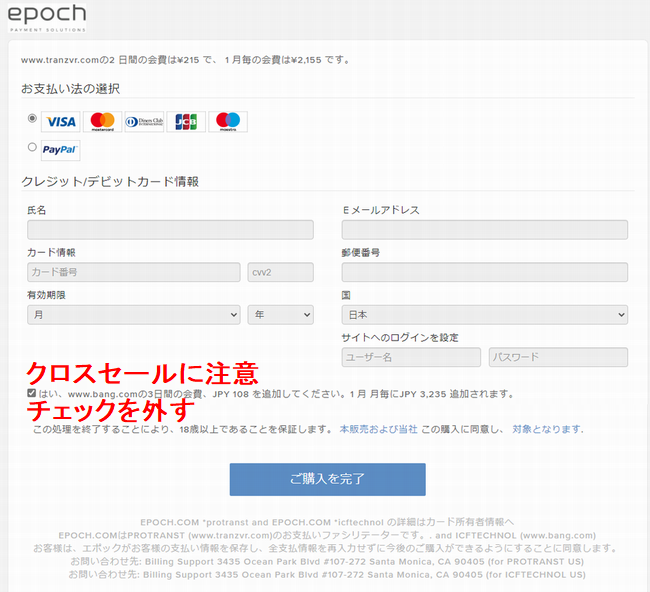The height and width of the screenshot is (592, 650).
Task: Open the 対象となります link
Action: coord(547,429)
